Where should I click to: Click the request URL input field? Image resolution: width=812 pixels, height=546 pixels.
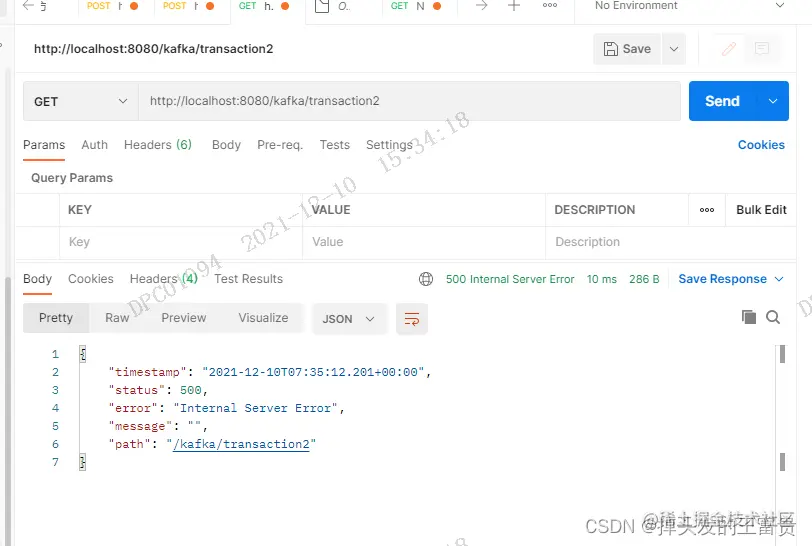pos(409,101)
